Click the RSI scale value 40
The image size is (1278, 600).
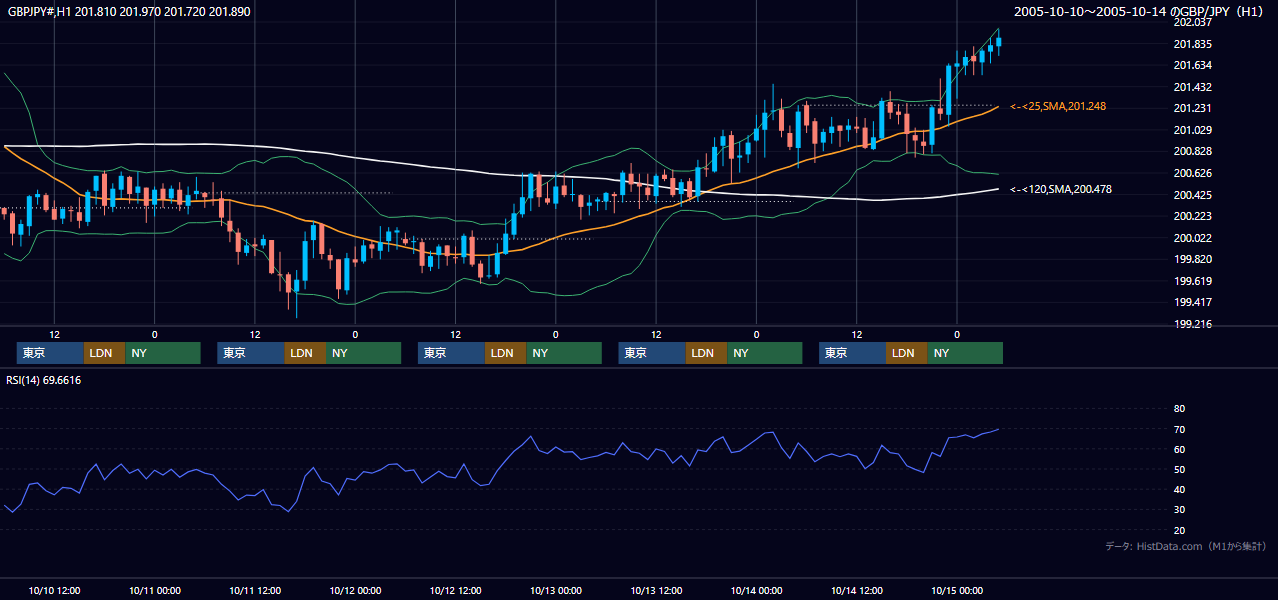(x=1179, y=490)
